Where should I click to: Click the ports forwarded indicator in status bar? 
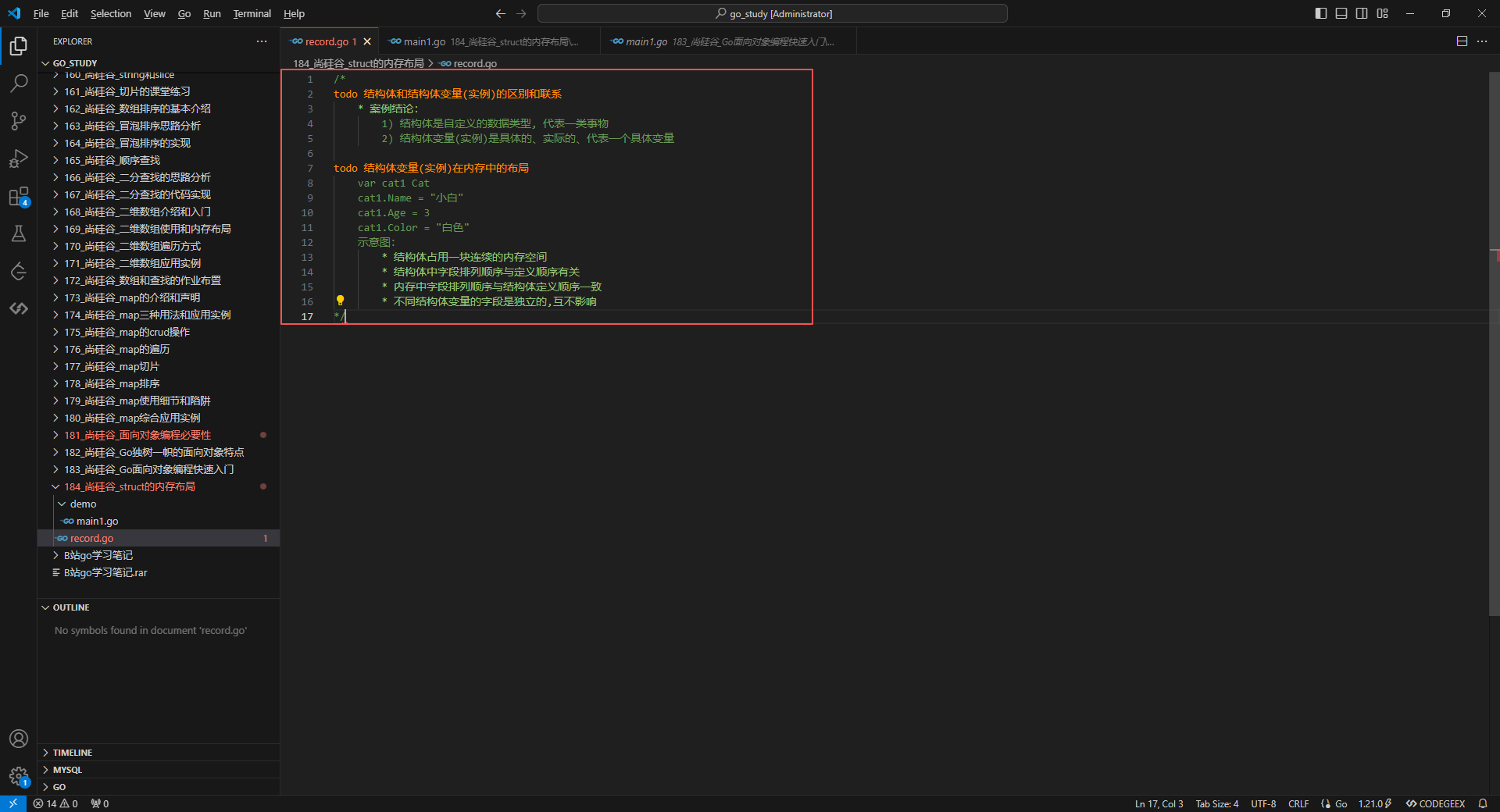pyautogui.click(x=99, y=803)
